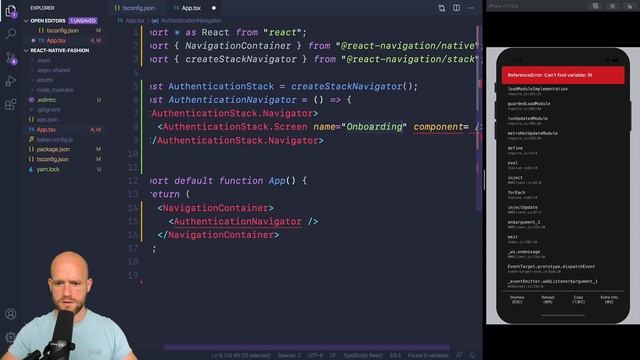This screenshot has height=360, width=640.
Task: Open Source Control view in activity bar
Action: coord(11,58)
